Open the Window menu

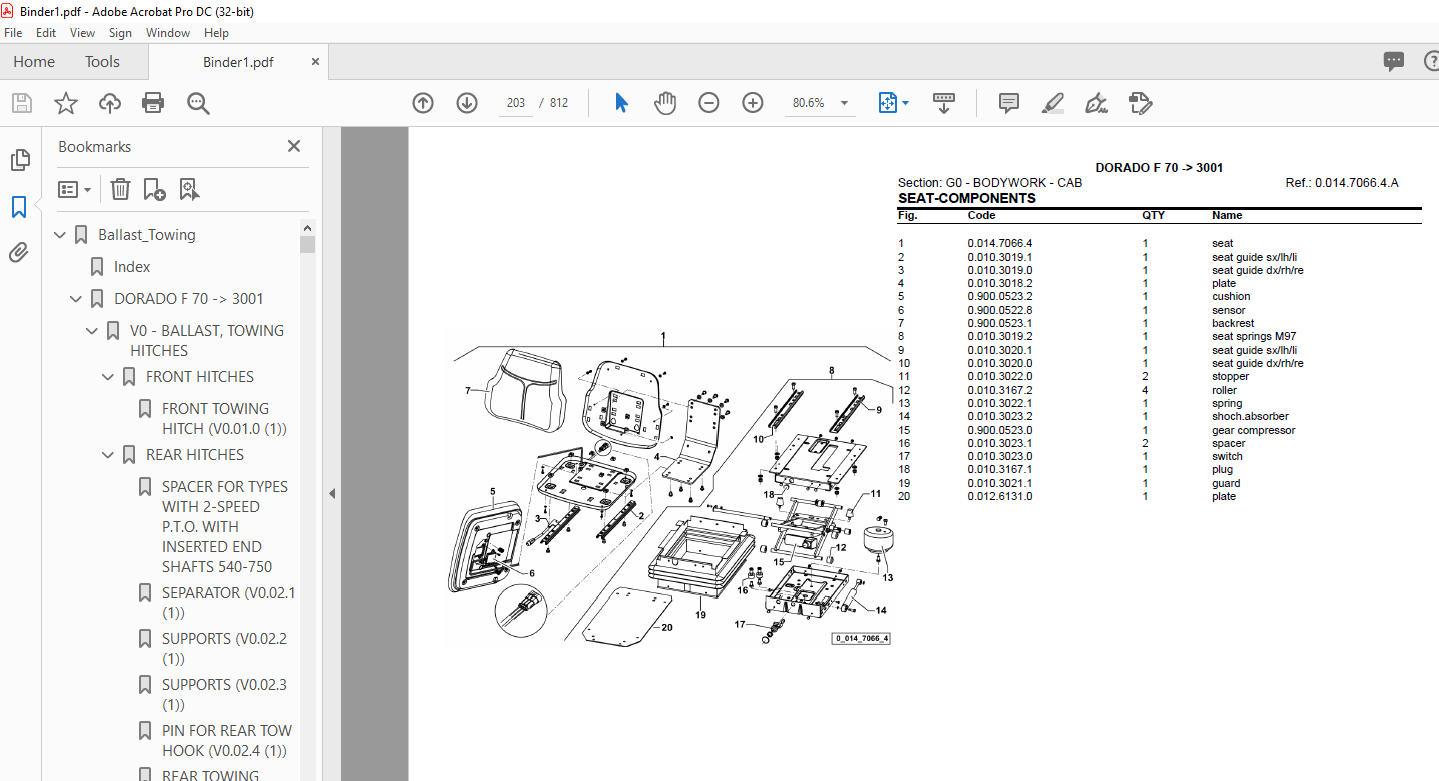click(x=168, y=33)
